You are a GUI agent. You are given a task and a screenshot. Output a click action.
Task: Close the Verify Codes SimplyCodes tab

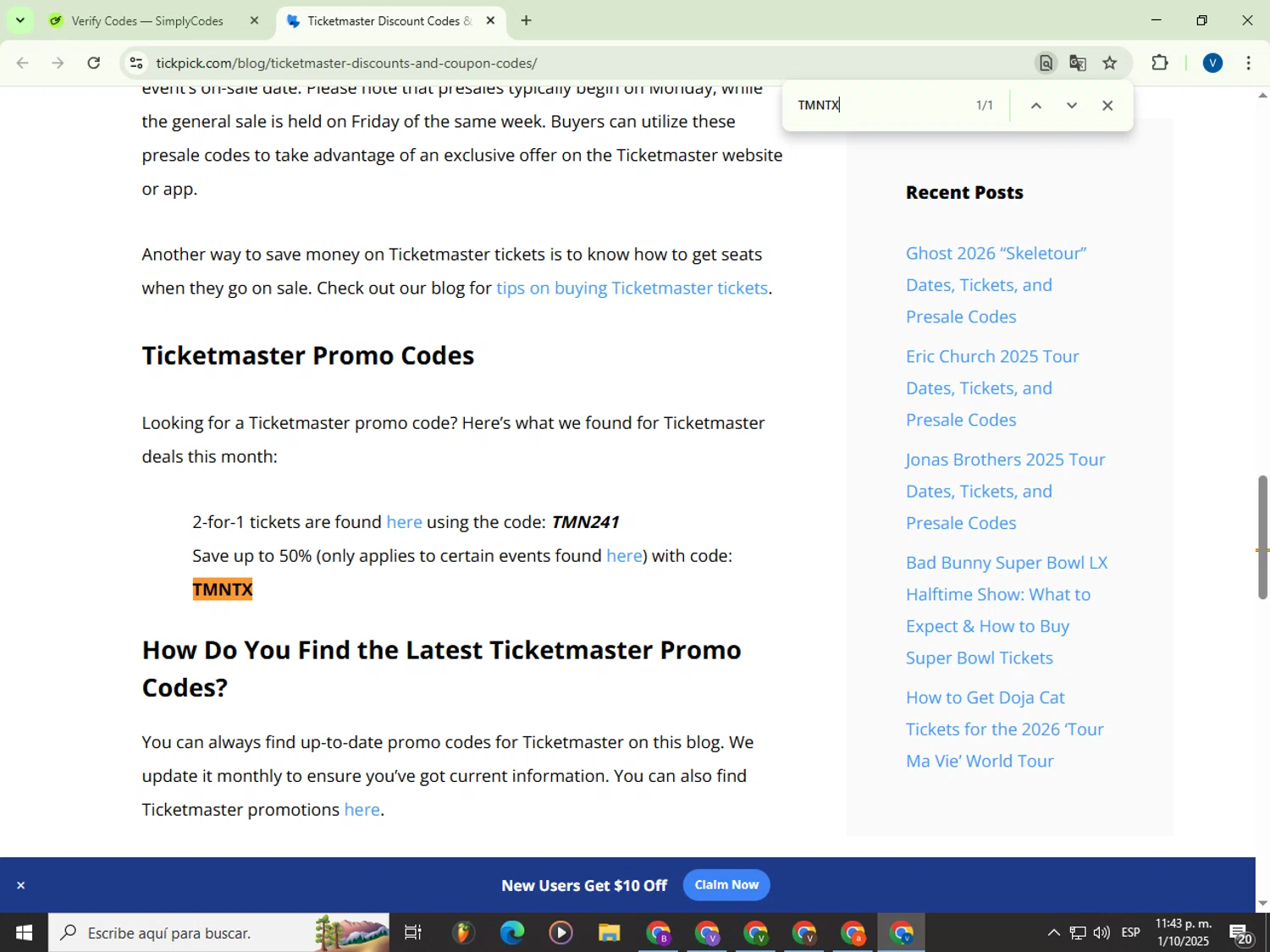(x=254, y=21)
